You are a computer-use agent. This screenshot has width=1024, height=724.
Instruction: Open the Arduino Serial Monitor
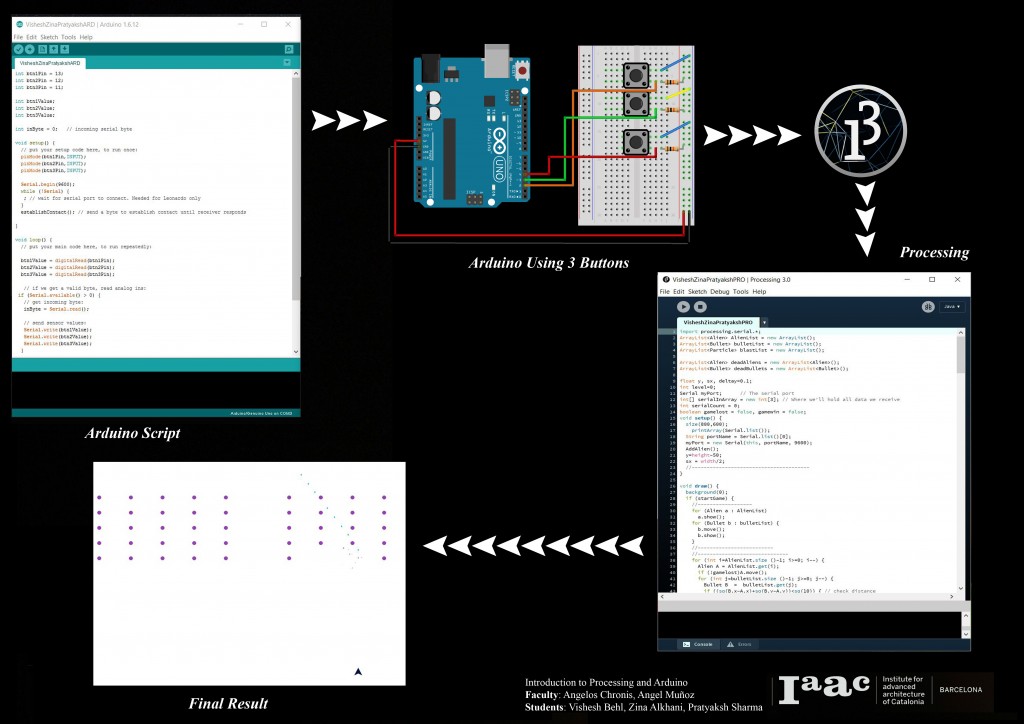pos(289,49)
